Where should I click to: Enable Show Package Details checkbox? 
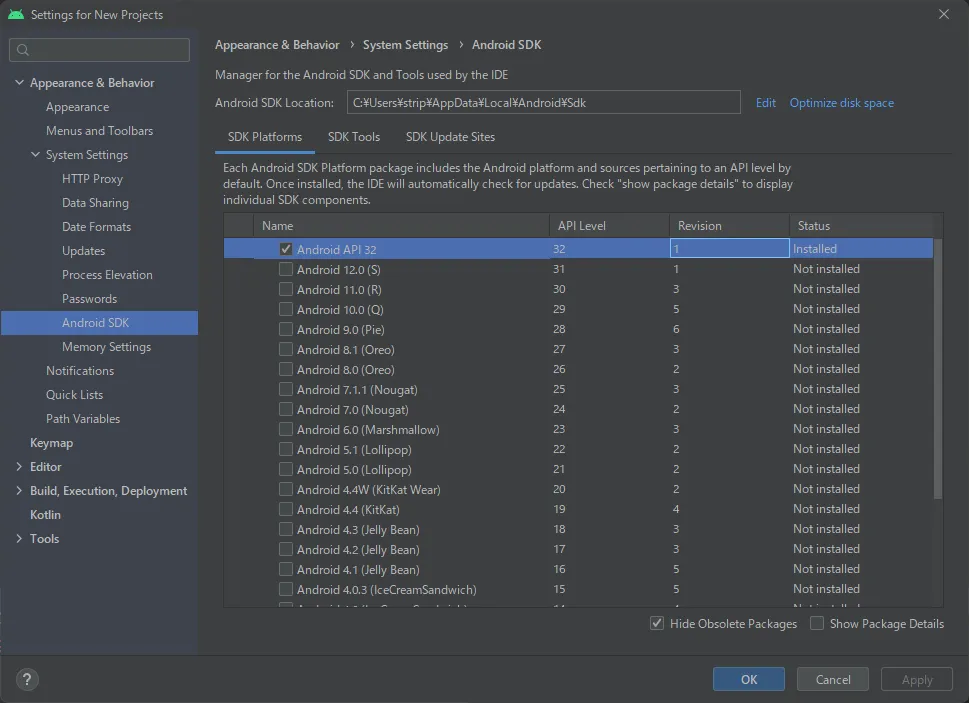coord(817,623)
